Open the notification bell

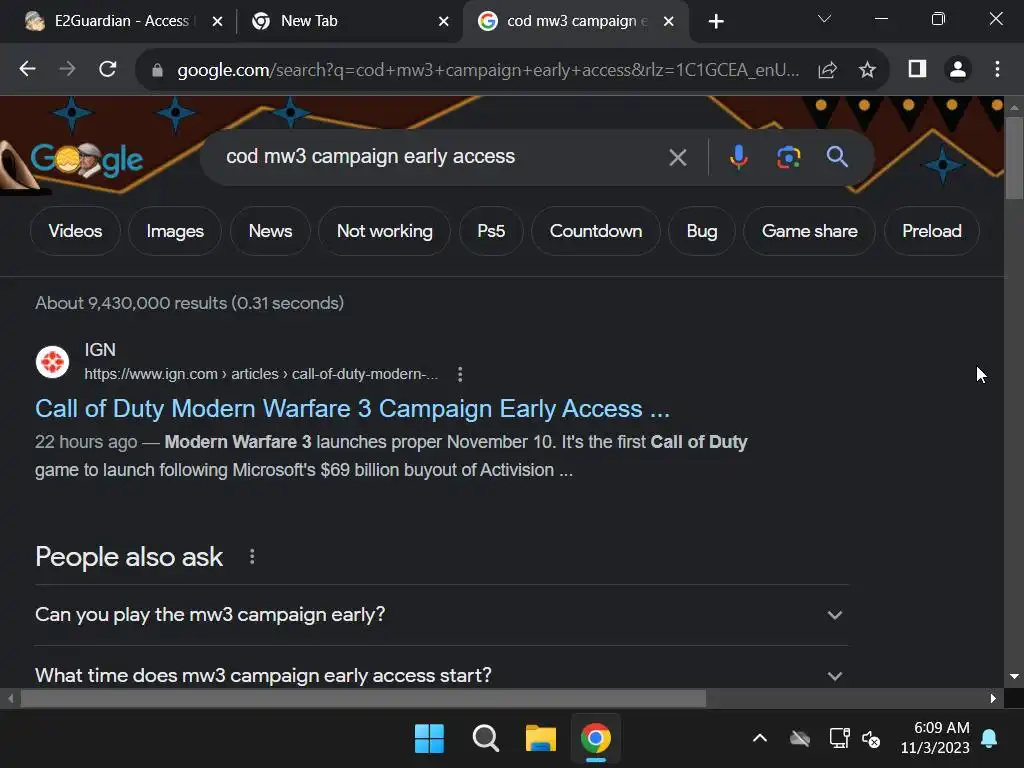point(989,739)
